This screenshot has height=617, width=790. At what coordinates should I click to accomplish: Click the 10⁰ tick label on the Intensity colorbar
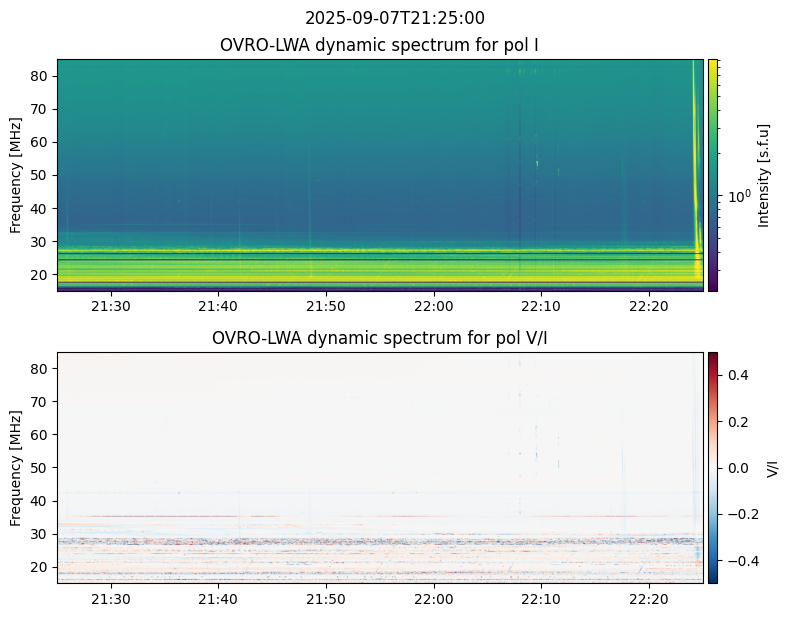[737, 197]
